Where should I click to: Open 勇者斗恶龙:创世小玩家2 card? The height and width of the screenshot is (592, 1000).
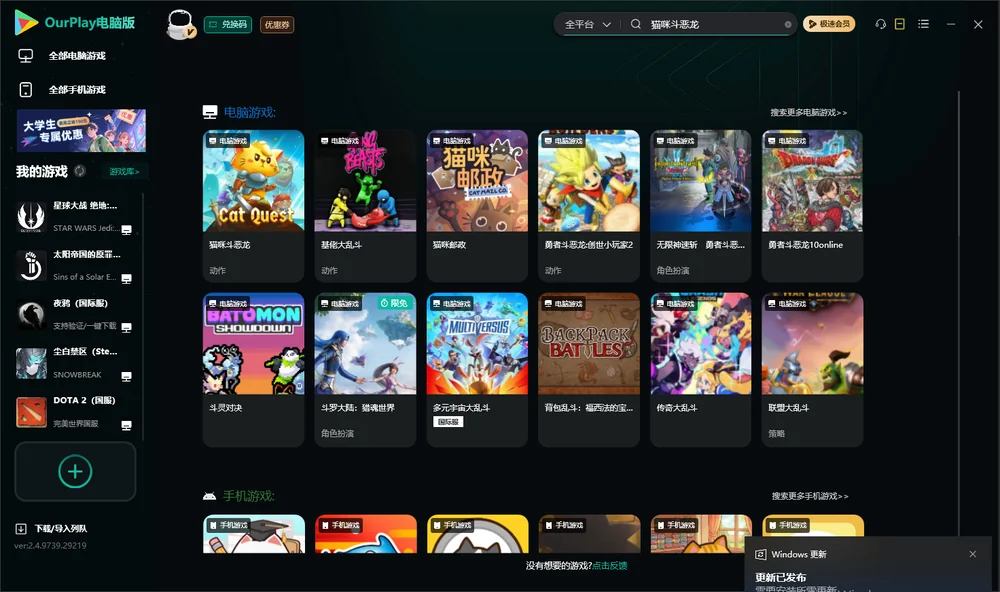589,205
